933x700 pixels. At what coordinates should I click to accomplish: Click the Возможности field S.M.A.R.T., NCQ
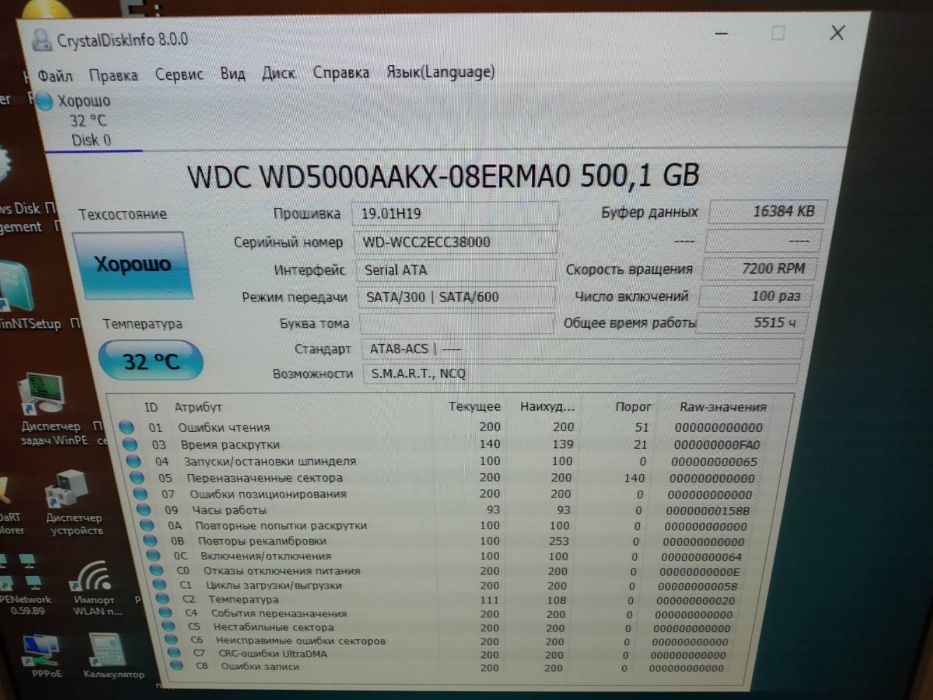pos(580,374)
